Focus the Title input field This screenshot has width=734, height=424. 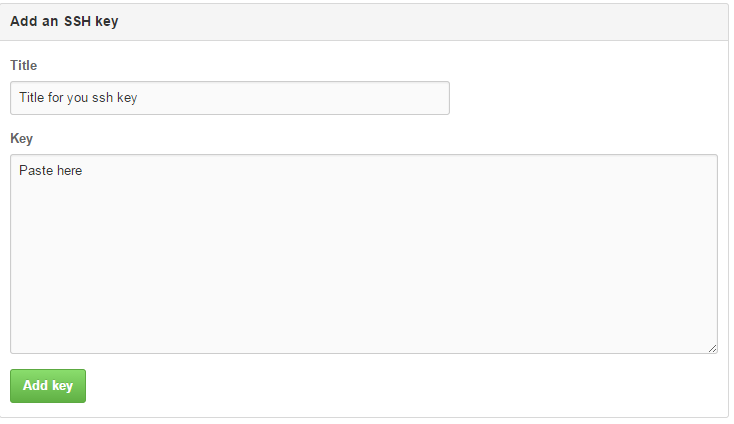[x=229, y=98]
